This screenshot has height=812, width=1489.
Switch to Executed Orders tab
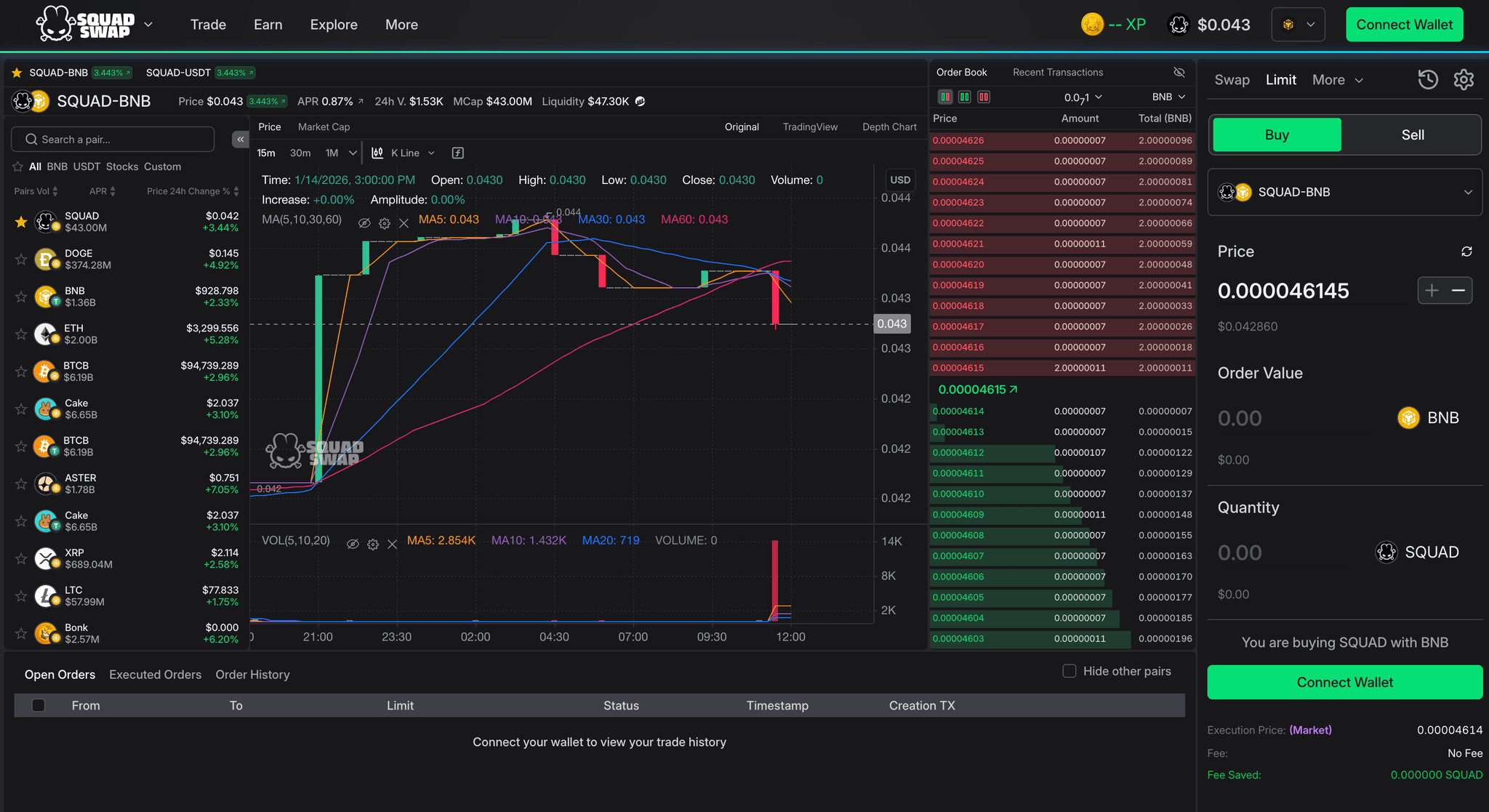tap(155, 675)
